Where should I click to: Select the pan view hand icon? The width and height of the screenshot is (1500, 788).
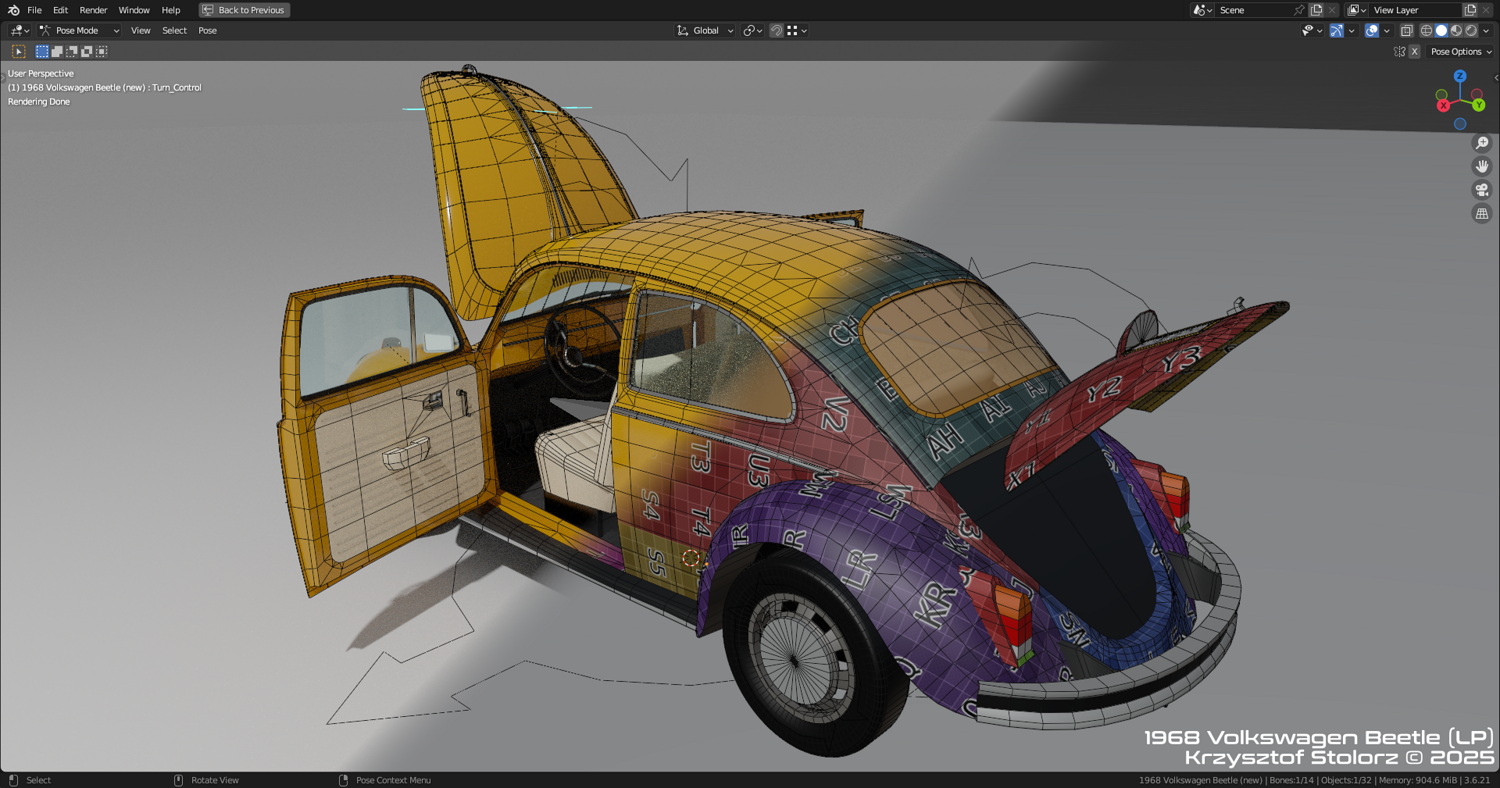1482,166
